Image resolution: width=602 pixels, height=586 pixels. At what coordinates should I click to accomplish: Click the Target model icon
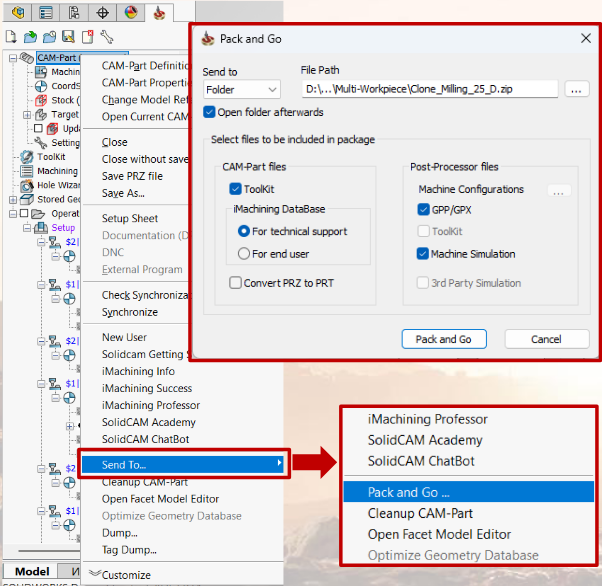click(x=41, y=114)
